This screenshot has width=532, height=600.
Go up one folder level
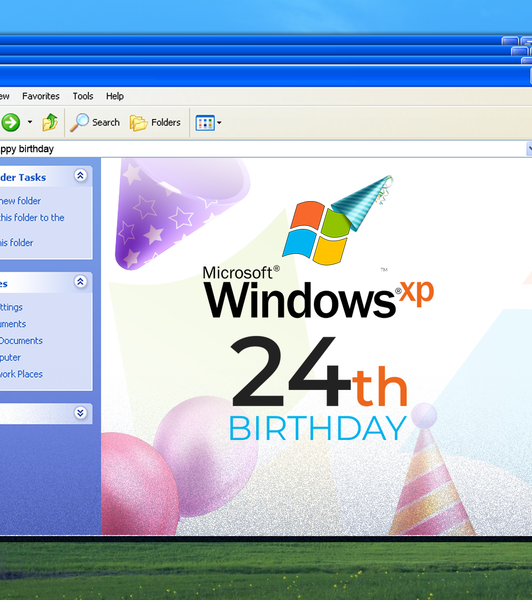pyautogui.click(x=50, y=122)
